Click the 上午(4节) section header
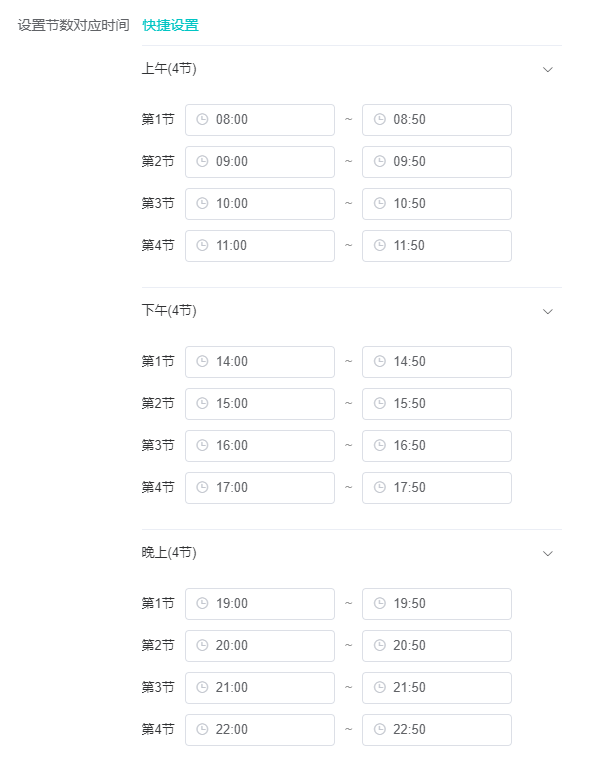This screenshot has width=606, height=760. [351, 69]
